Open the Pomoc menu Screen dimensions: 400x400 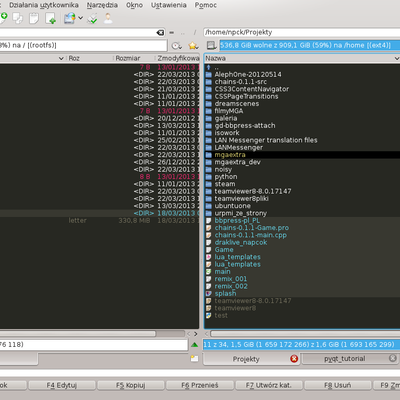206,5
